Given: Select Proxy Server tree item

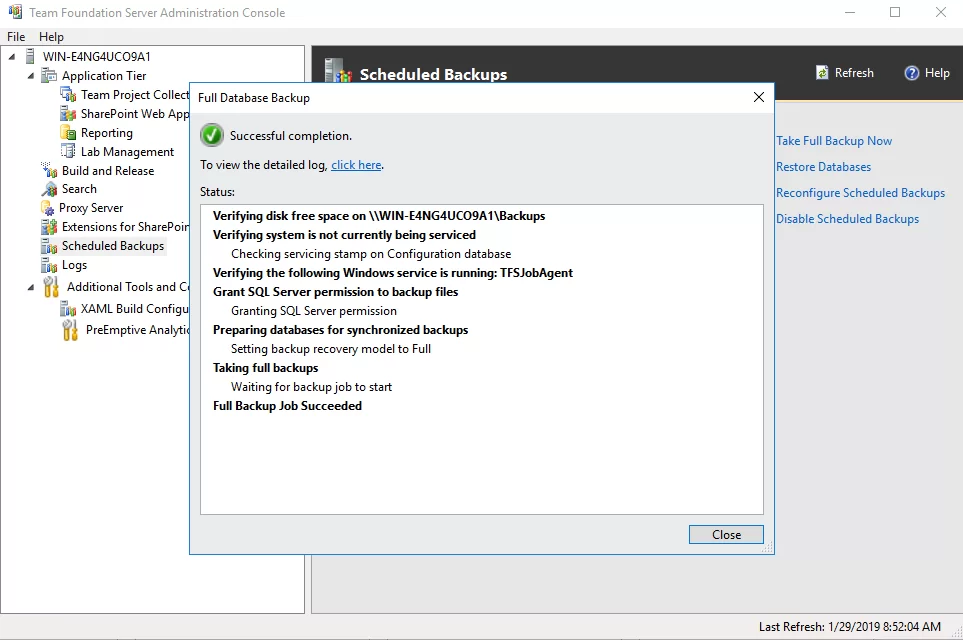Looking at the screenshot, I should click(x=91, y=208).
